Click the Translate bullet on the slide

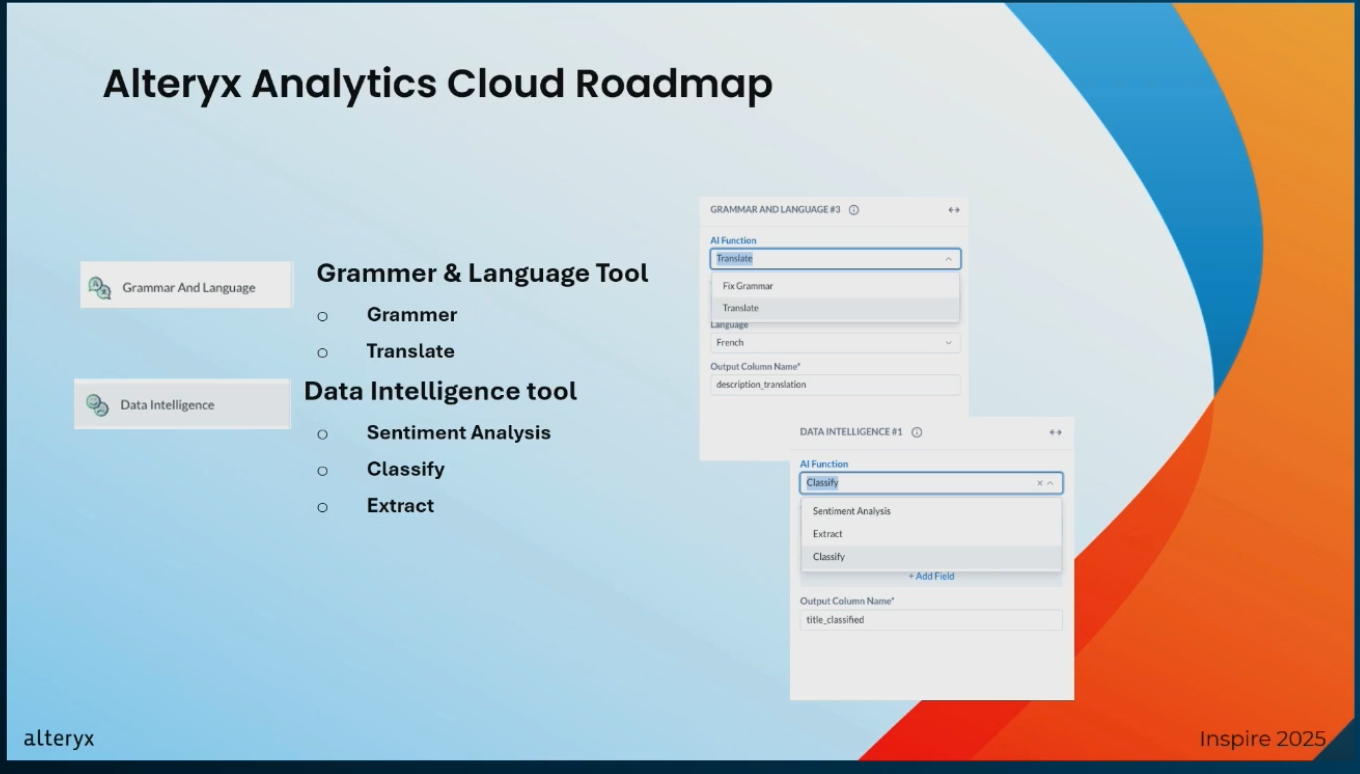(x=410, y=351)
